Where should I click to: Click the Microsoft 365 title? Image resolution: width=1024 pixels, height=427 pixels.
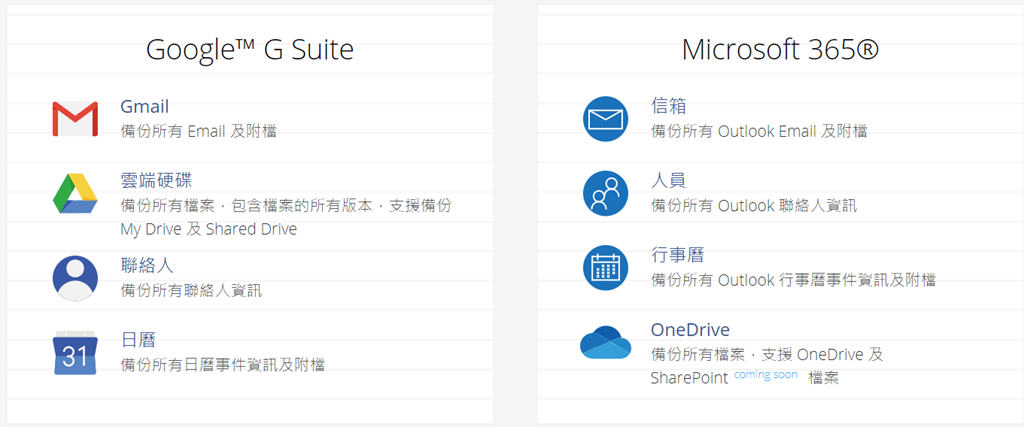point(780,50)
